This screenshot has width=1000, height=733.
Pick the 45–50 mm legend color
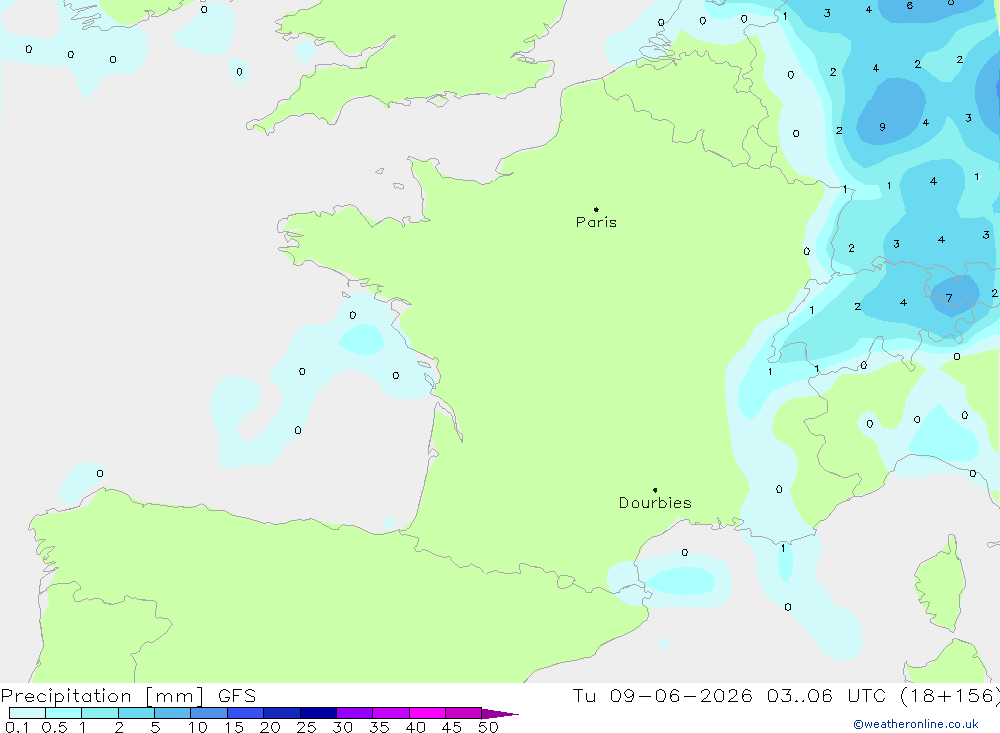pos(463,713)
